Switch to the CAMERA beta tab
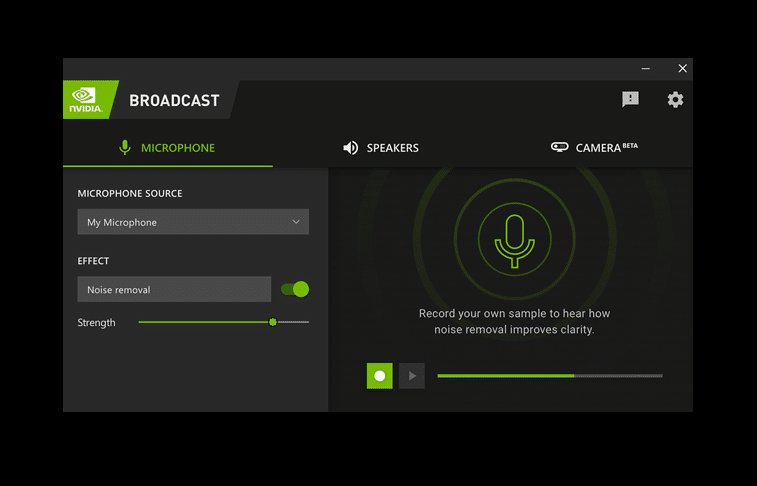This screenshot has width=757, height=486. tap(594, 148)
